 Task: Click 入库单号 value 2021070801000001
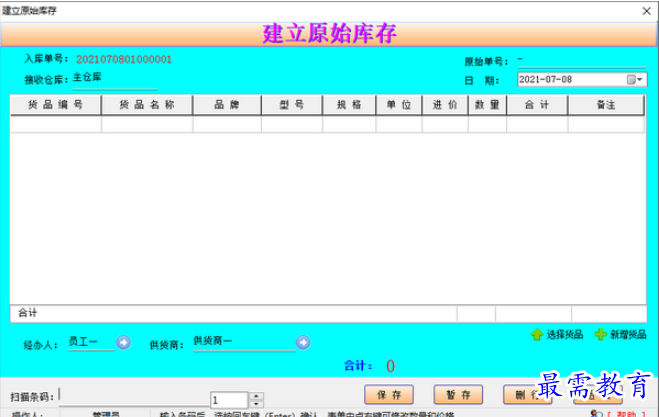[x=124, y=59]
